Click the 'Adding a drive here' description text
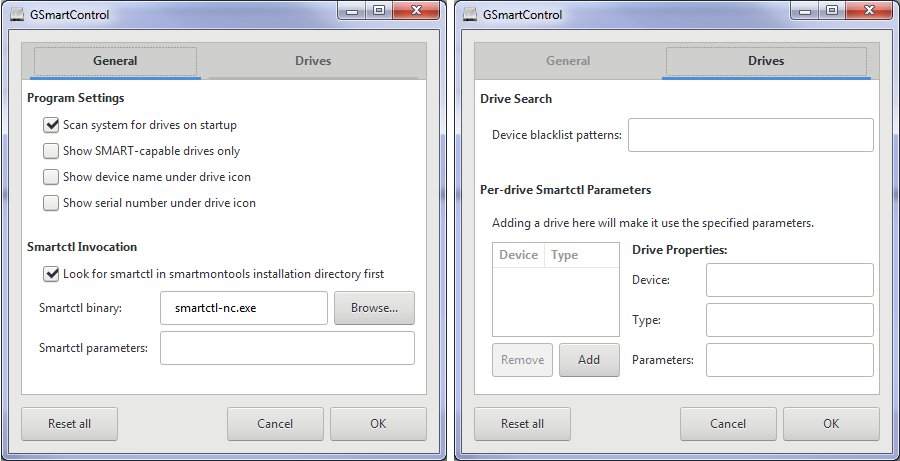 tap(653, 223)
